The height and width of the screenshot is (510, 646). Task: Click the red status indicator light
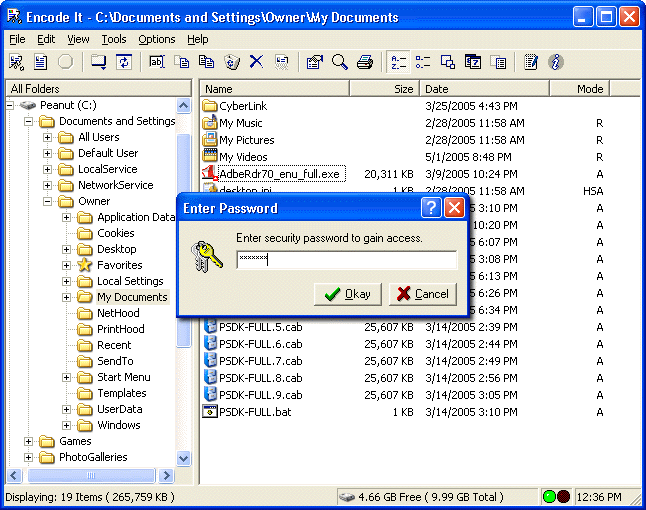tap(563, 497)
